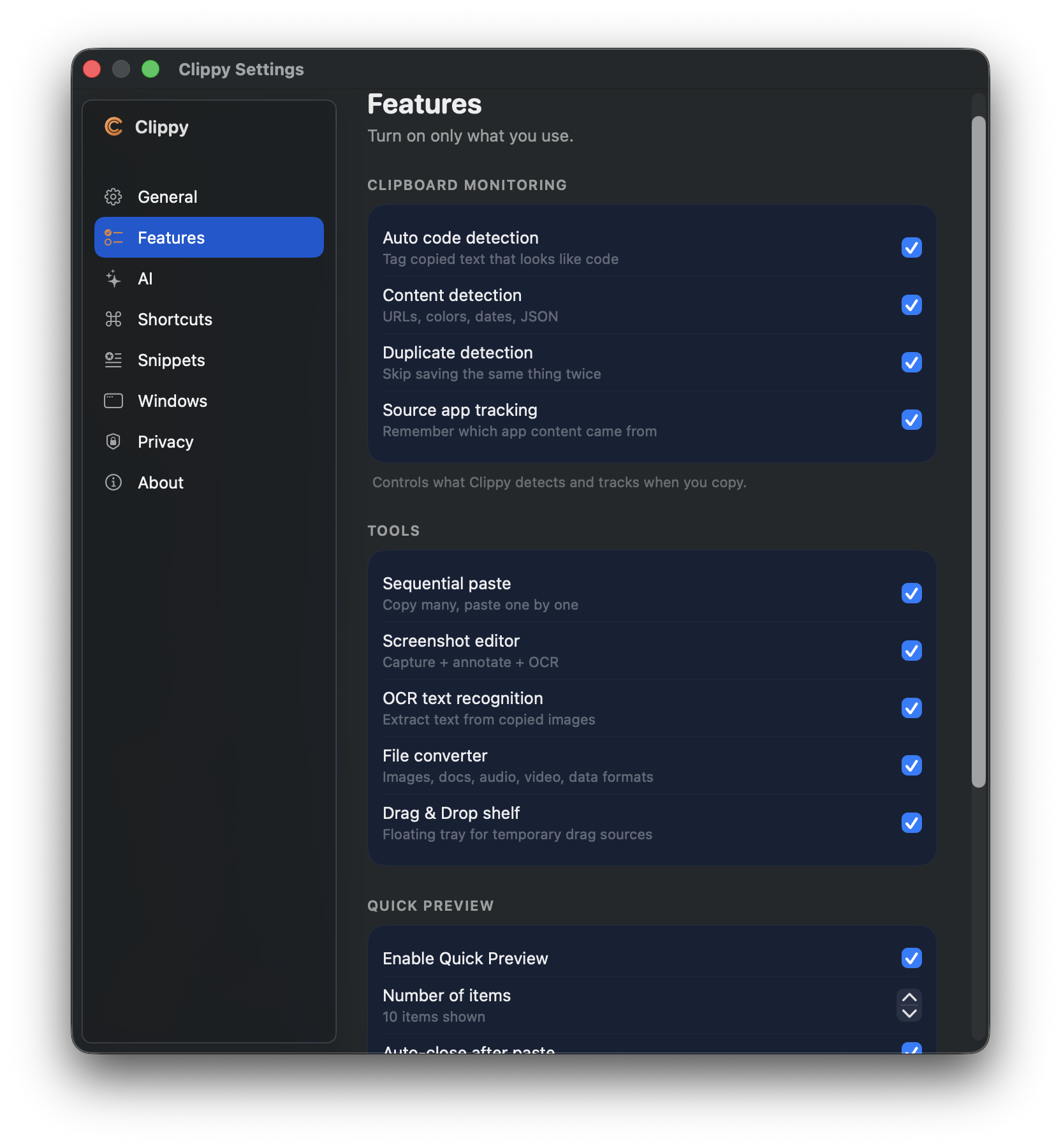Viewport: 1061px width, 1148px height.
Task: Click 'Skip saving the same thing twice'
Action: pos(492,374)
